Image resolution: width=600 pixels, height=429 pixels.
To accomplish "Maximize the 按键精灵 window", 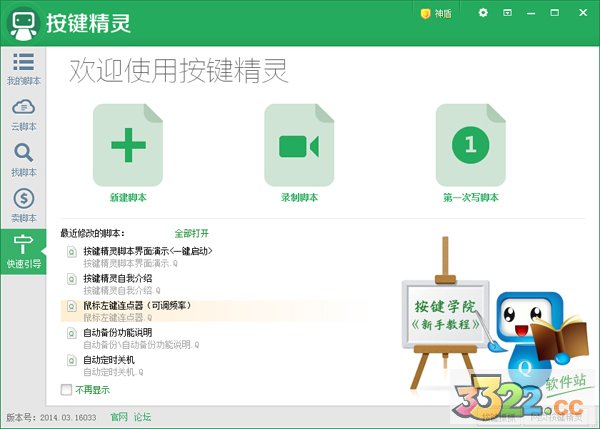I will pyautogui.click(x=554, y=13).
